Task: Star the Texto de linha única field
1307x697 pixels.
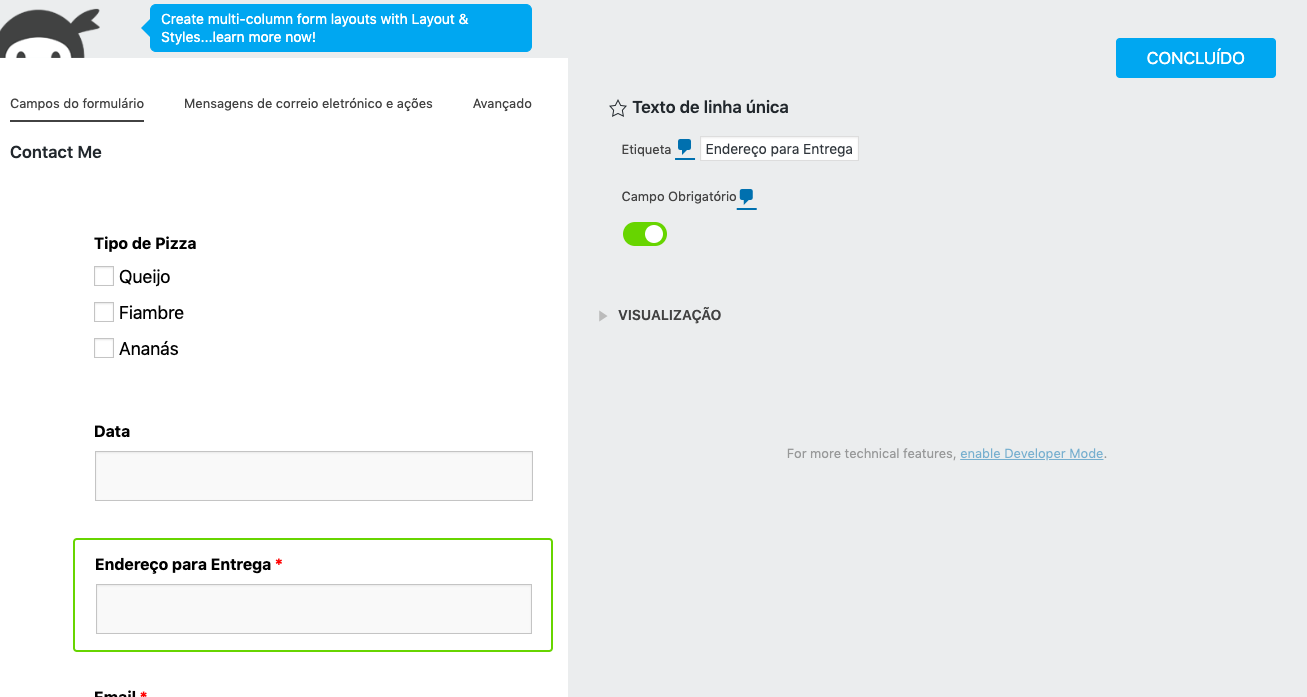Action: (x=618, y=108)
